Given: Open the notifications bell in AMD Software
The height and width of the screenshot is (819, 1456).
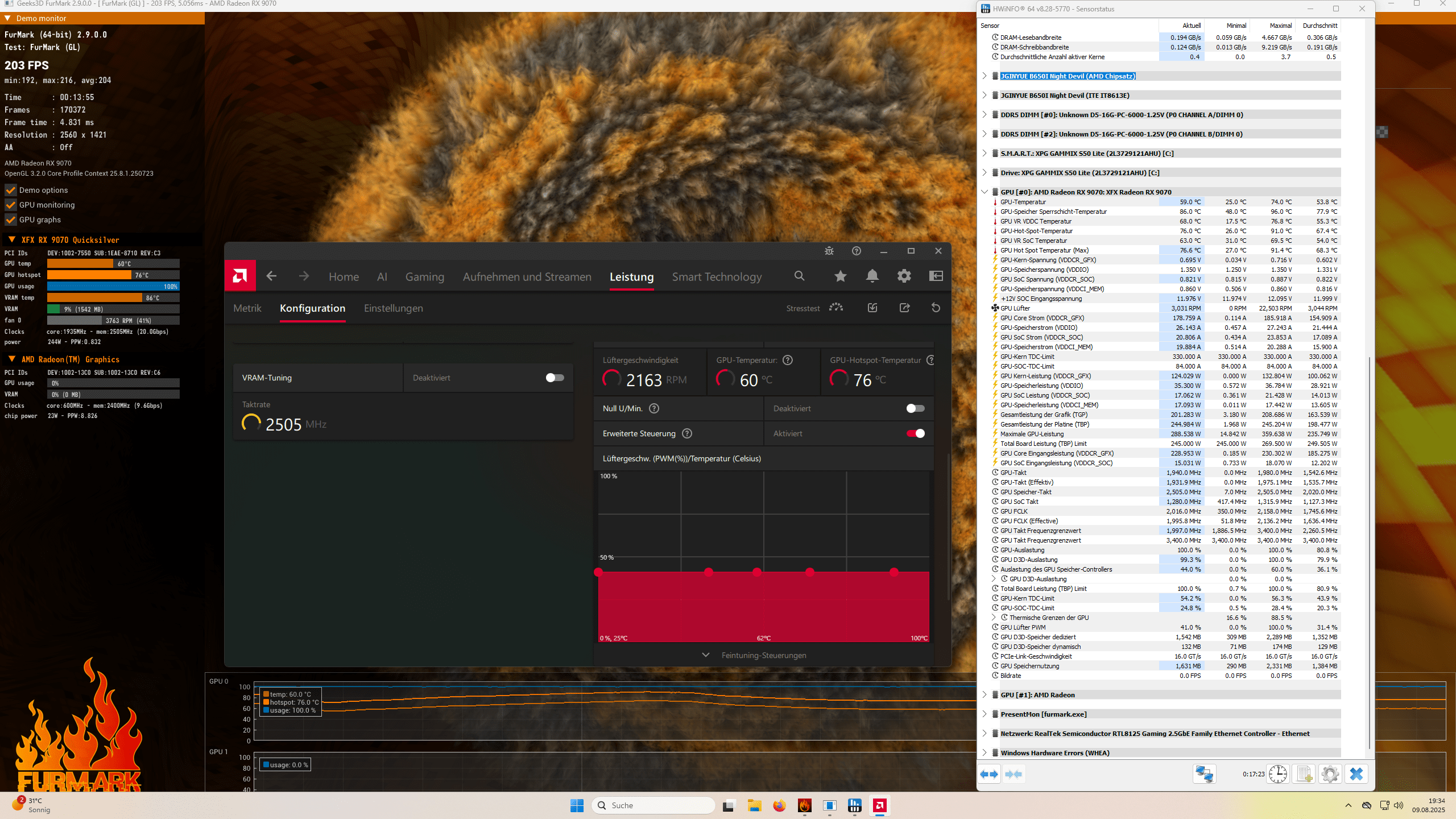Looking at the screenshot, I should (872, 276).
